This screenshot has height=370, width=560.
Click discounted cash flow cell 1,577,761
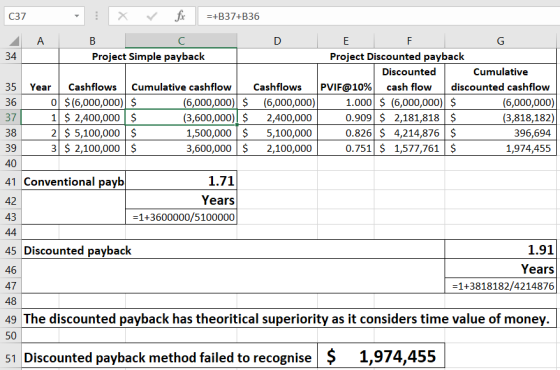coord(409,148)
